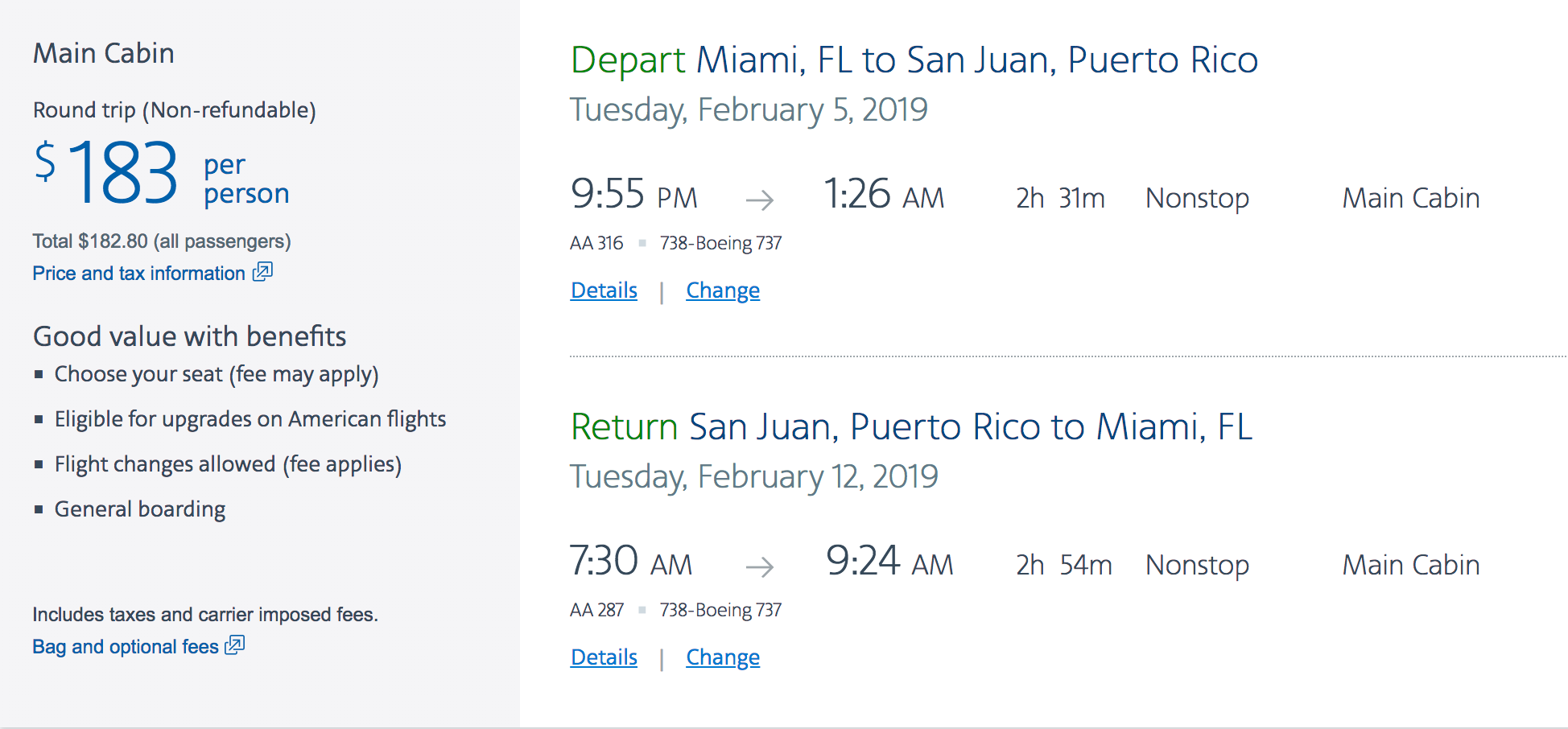Image resolution: width=1568 pixels, height=729 pixels.
Task: View Details for departing flight AA 316
Action: tap(604, 290)
